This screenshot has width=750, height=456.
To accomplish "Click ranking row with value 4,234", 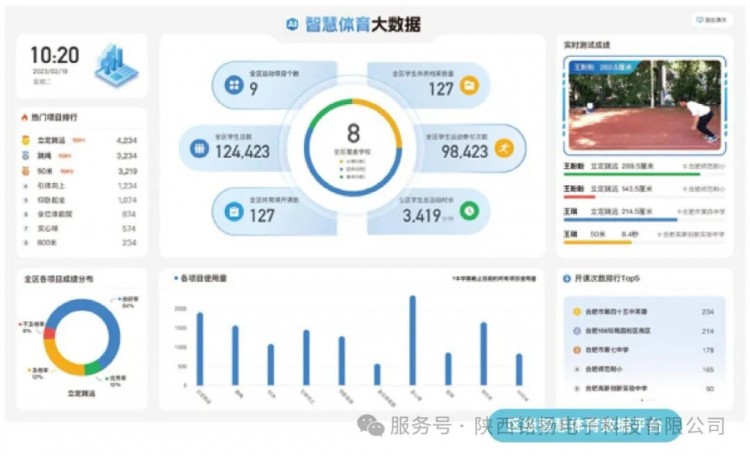I will [79, 140].
